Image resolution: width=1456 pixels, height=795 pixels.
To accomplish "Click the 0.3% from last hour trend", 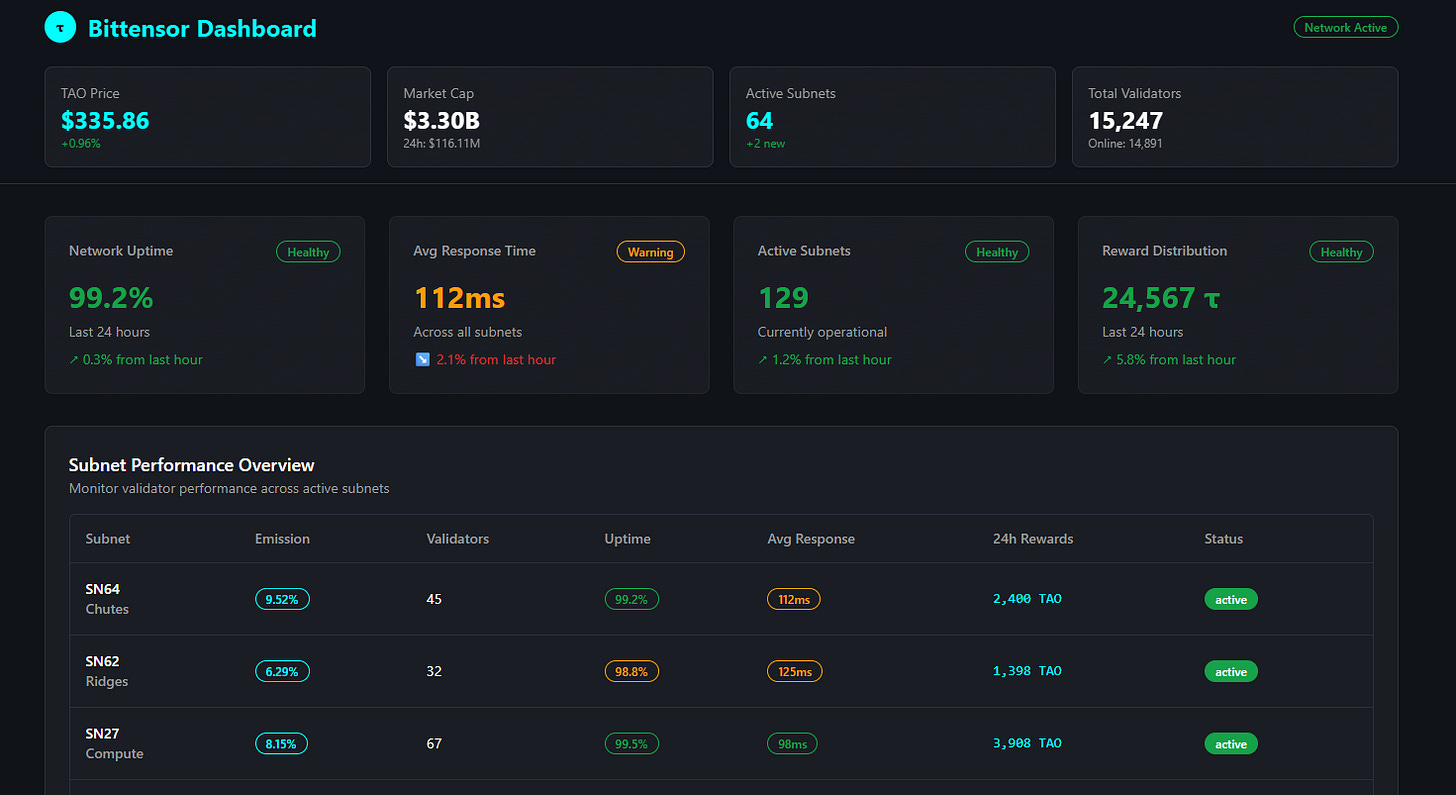I will point(136,360).
